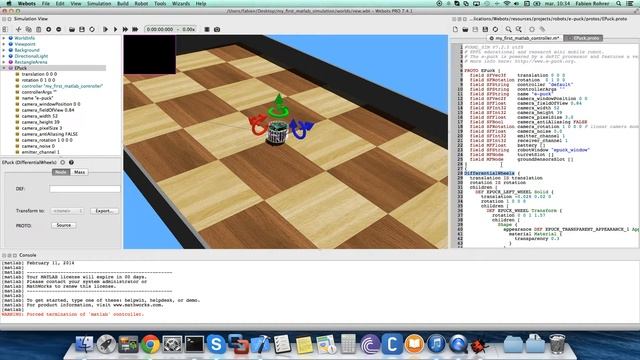The width and height of the screenshot is (640, 360).
Task: Expand the DirectionalLight tree node
Action: 4,56
